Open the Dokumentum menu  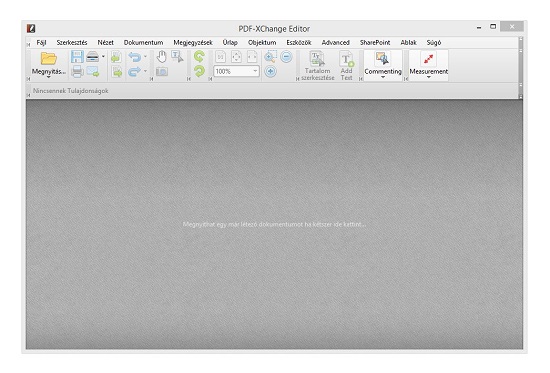(x=143, y=42)
